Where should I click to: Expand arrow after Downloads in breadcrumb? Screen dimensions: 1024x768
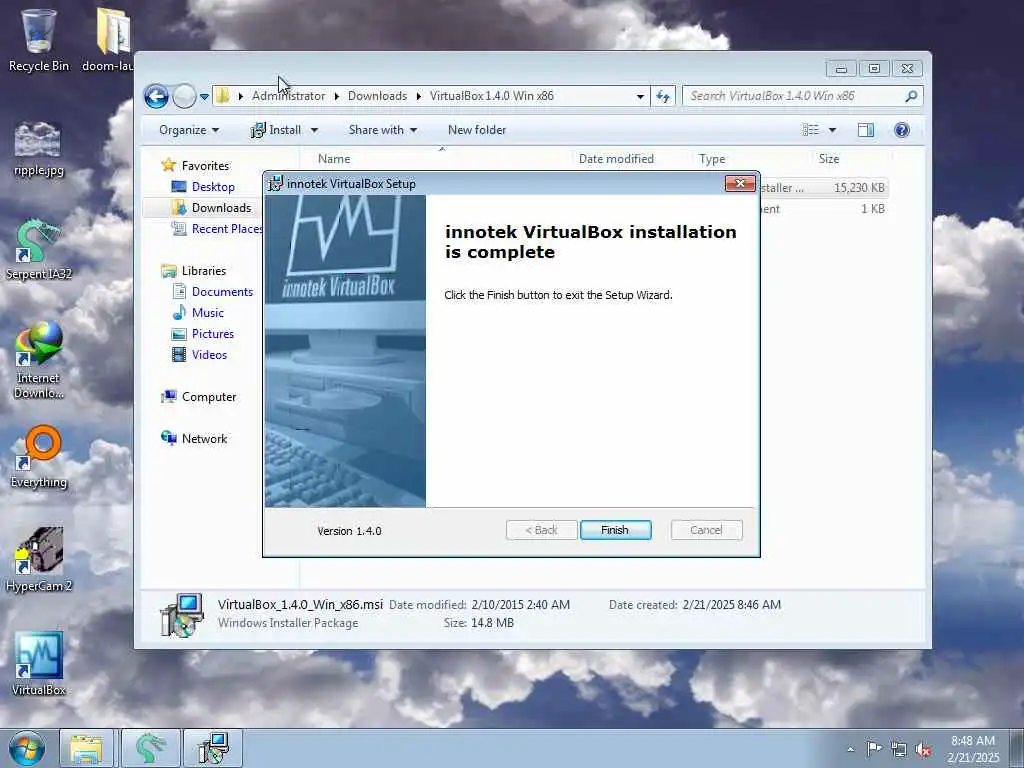(419, 96)
